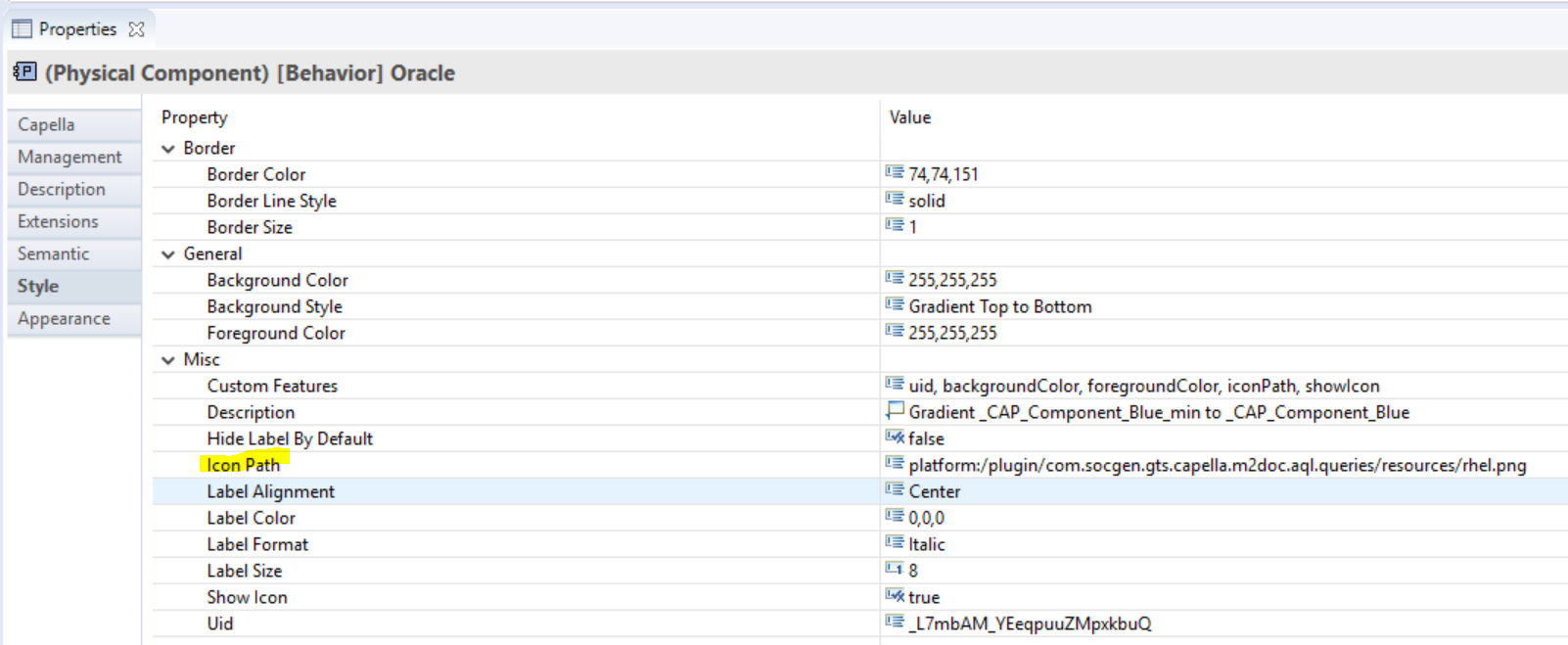Select the Border group row
1568x645 pixels.
859,148
